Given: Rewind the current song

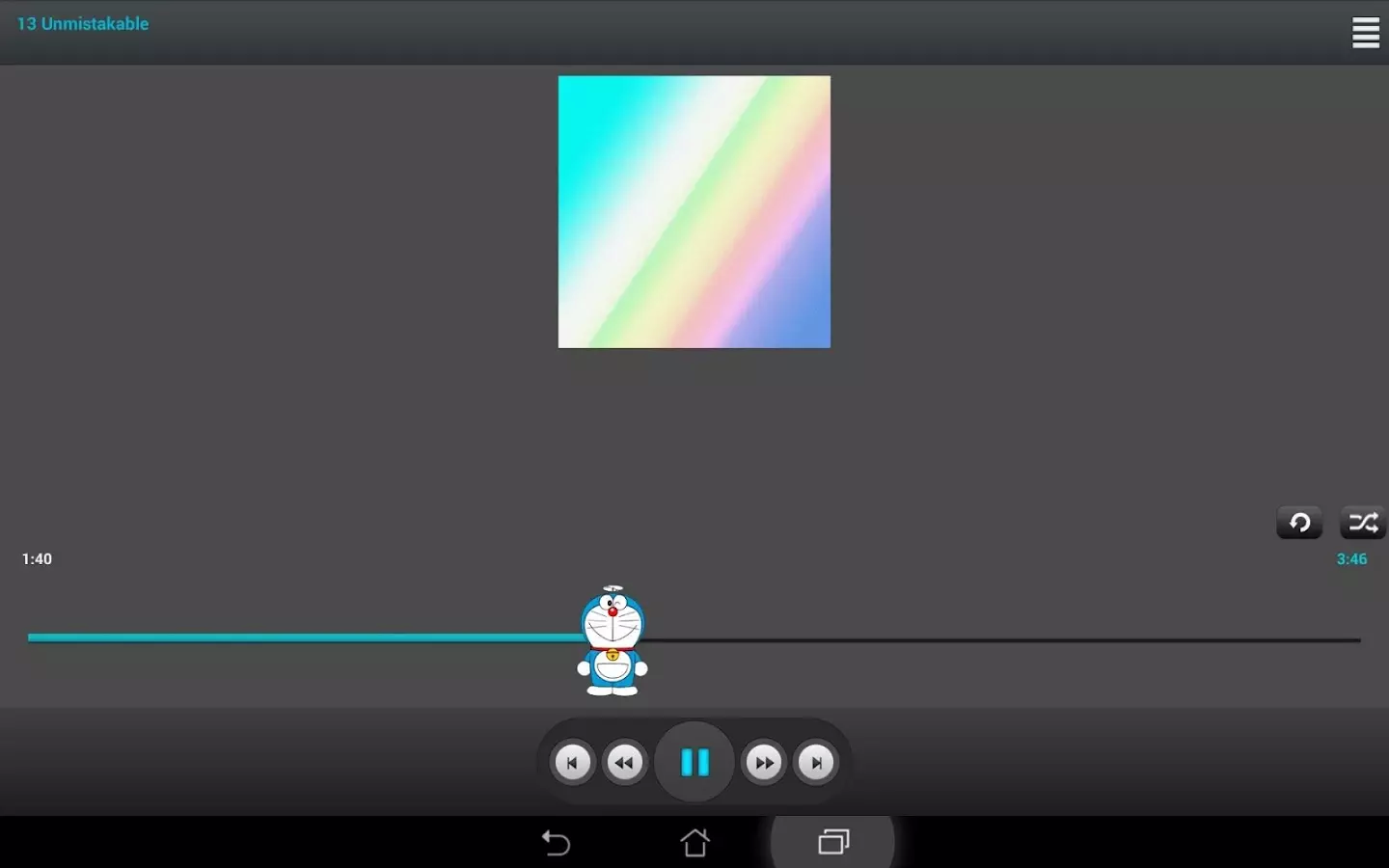Looking at the screenshot, I should (624, 763).
